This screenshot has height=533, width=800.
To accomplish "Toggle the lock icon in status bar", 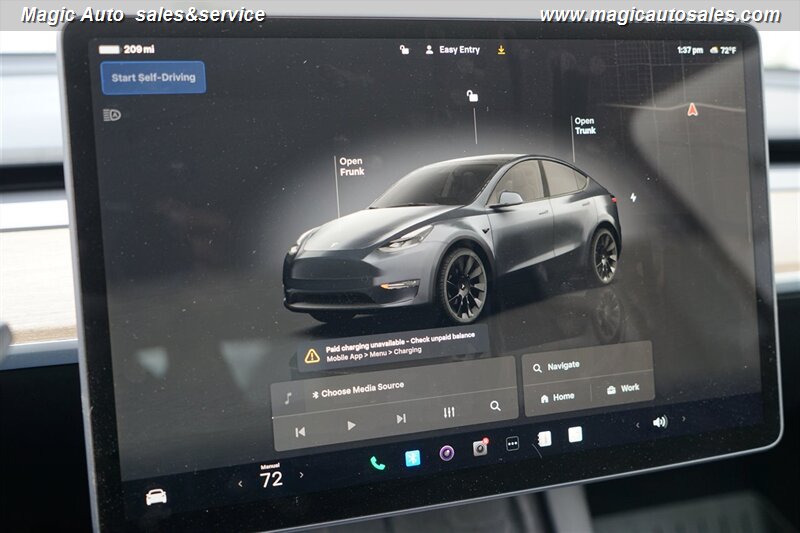I will coord(404,49).
